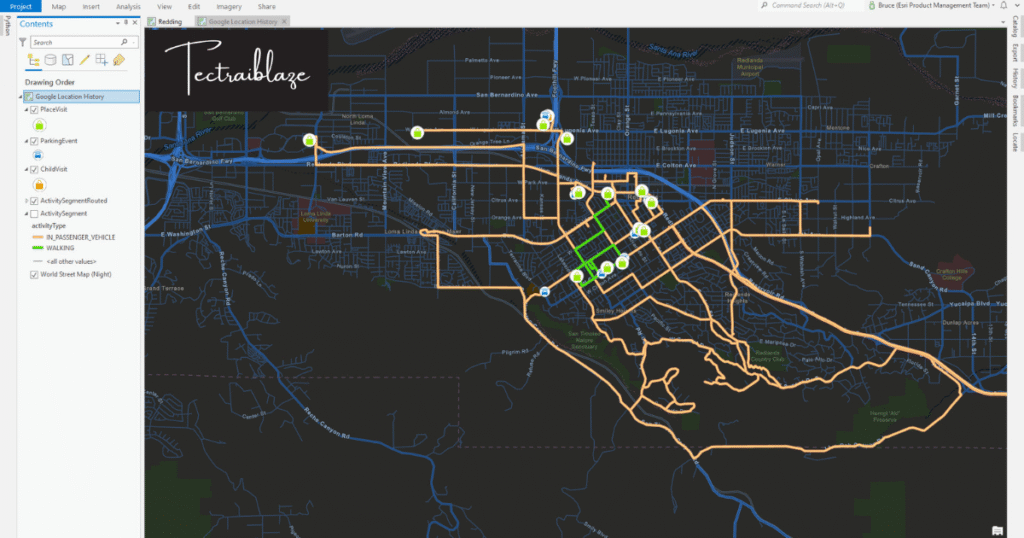Open the Python side pane tab
The width and height of the screenshot is (1024, 538).
pos(7,26)
